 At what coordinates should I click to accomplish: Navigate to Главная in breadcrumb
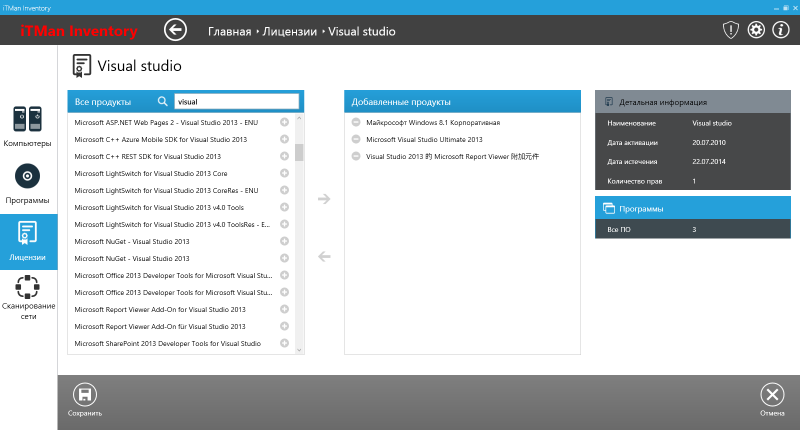tap(230, 32)
